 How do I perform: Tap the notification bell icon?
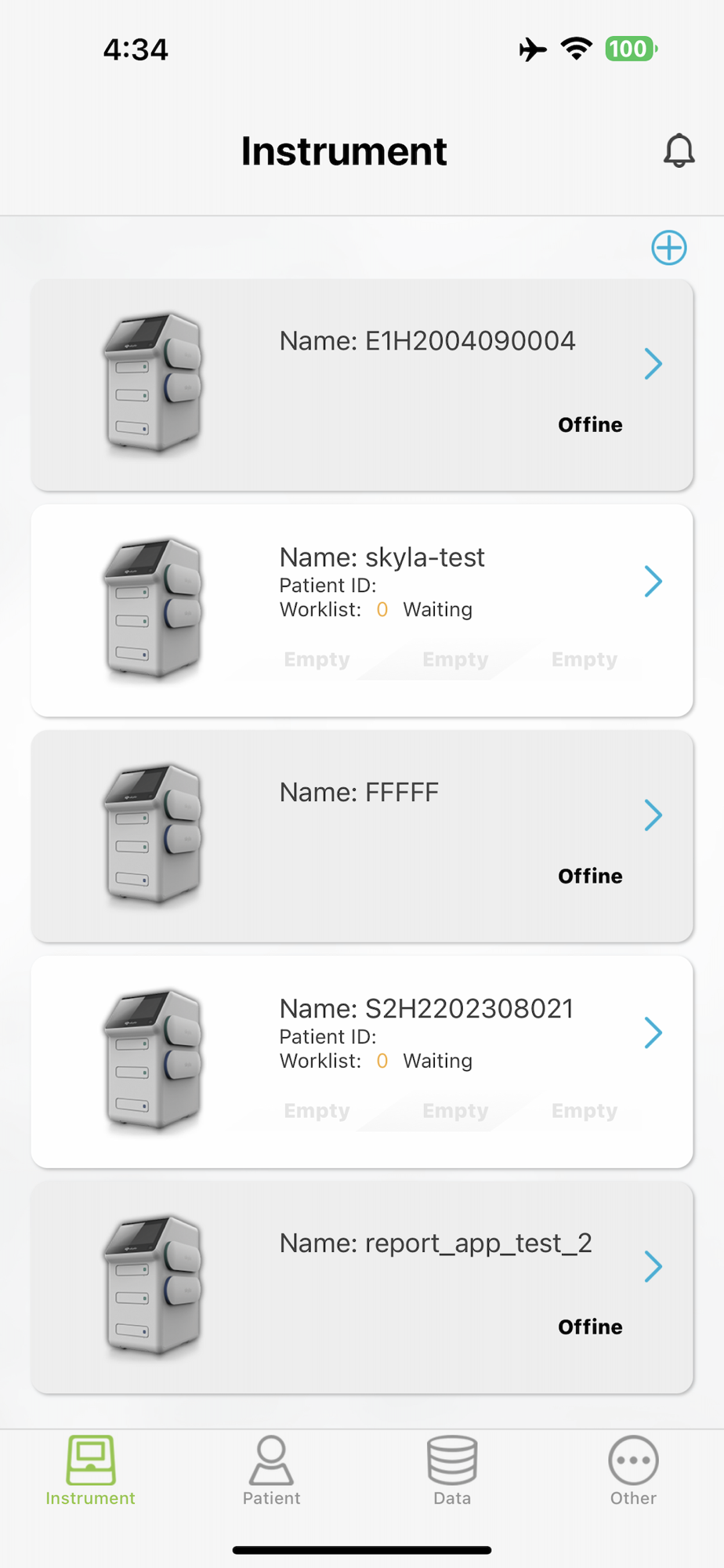click(x=679, y=151)
